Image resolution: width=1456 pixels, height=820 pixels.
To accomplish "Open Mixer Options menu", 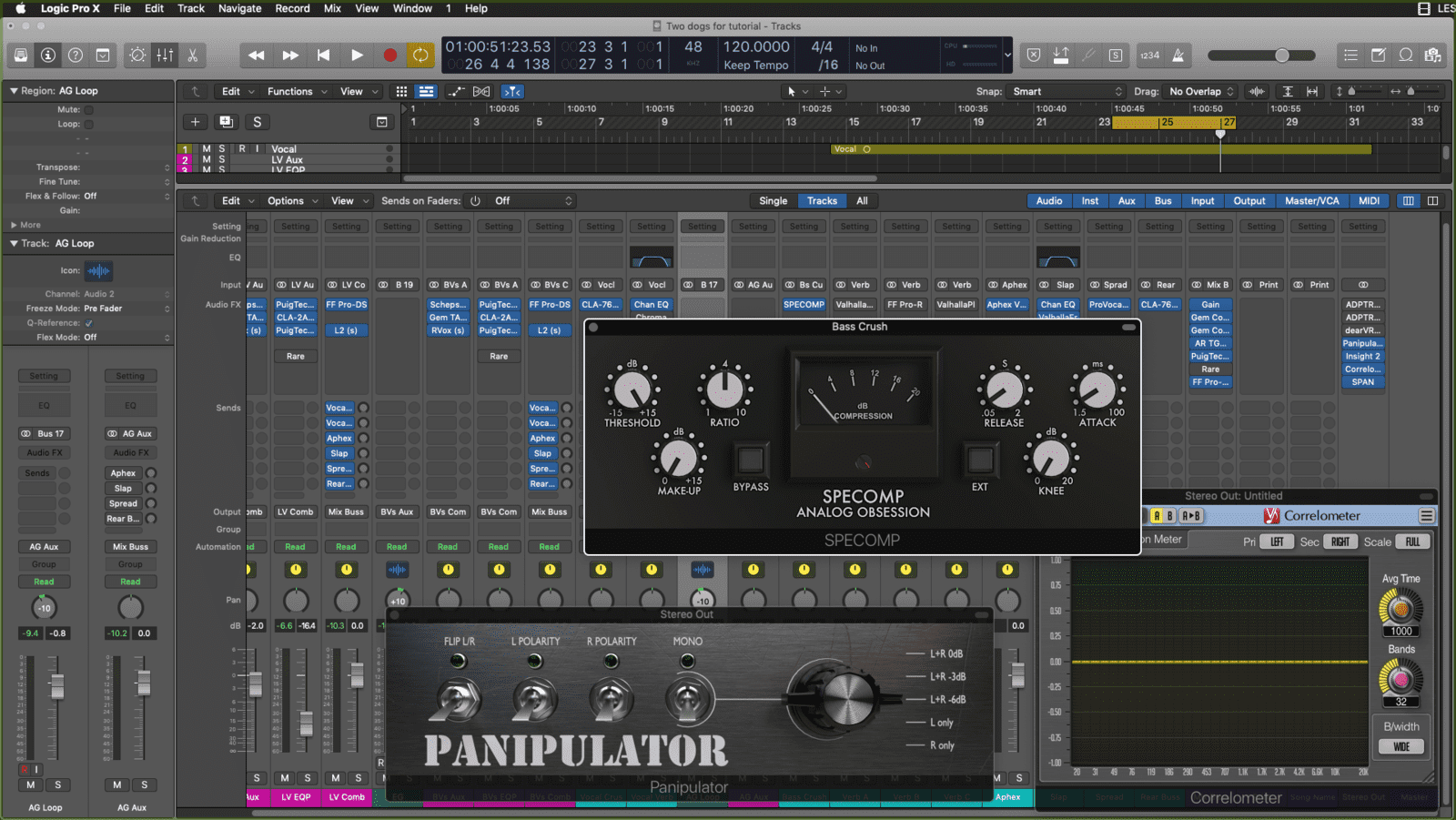I will (292, 201).
